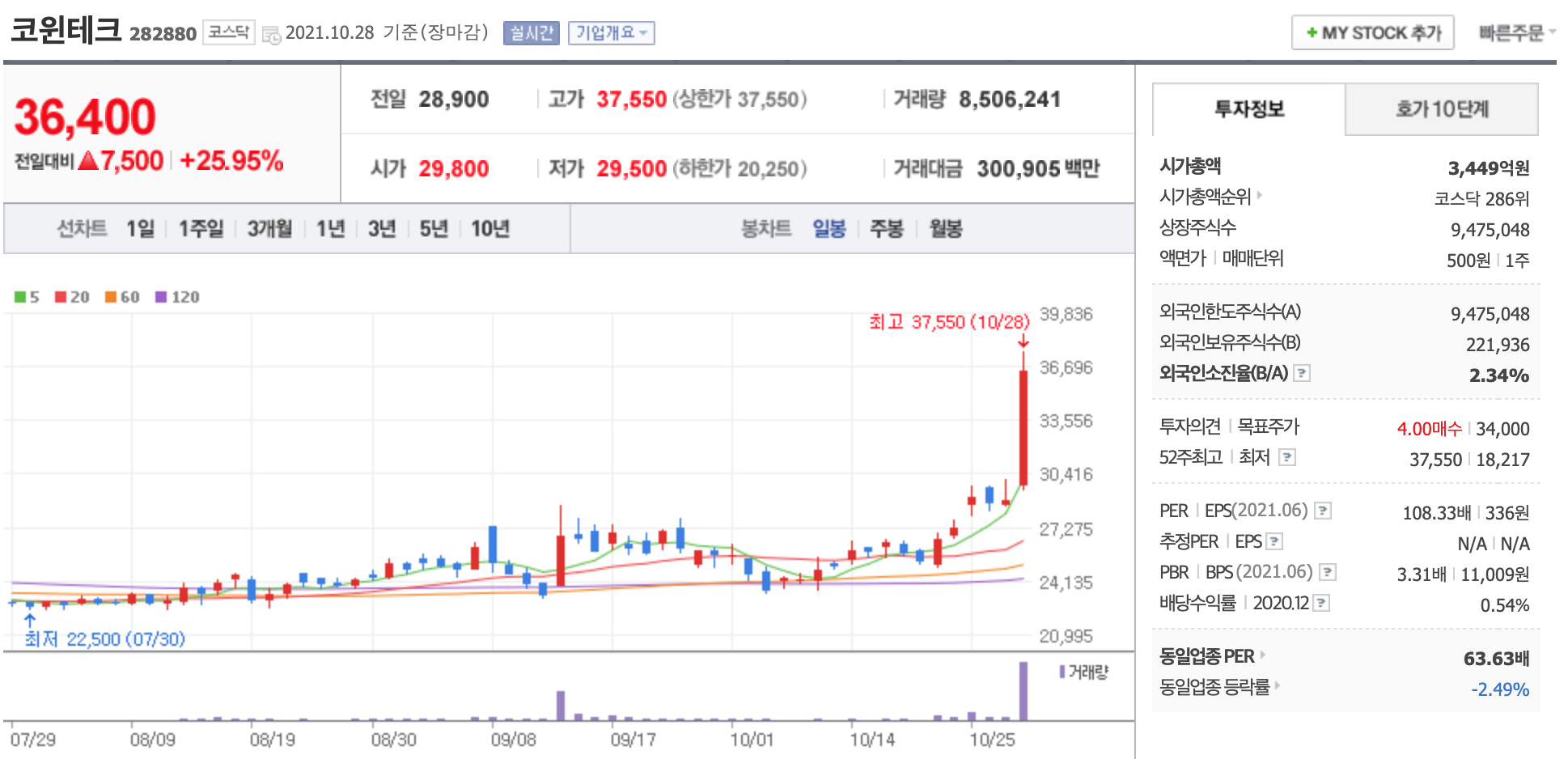Expand the 동일업종 등락률 arrow link

(x=1278, y=685)
